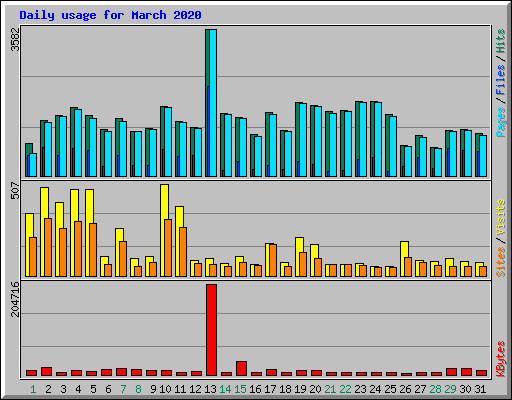Click the tall red KBytes bar for day 13
Screen dimensions: 512x400
coord(211,330)
